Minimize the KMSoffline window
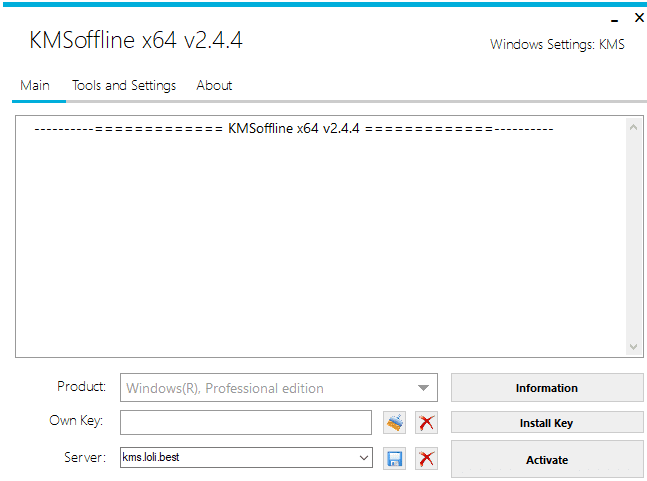Viewport: 647px width, 481px height. pos(615,19)
